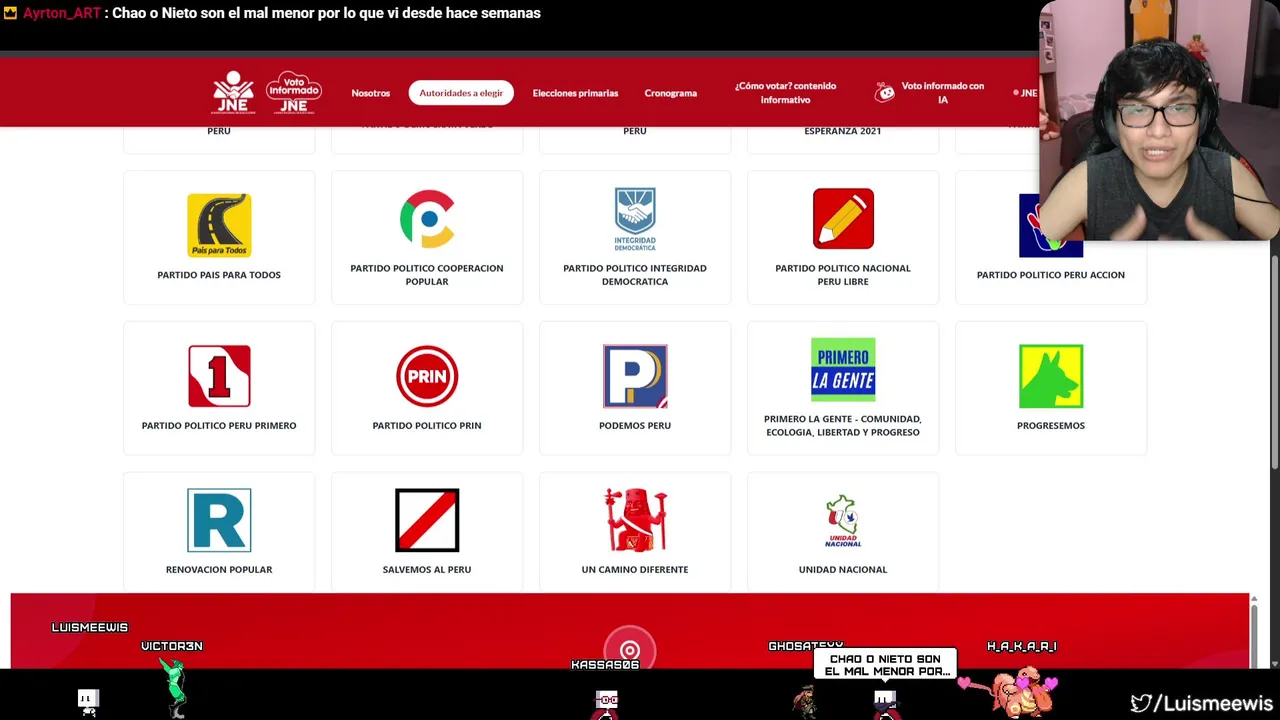1280x720 pixels.
Task: Select the PODEMOS PERU text
Action: pos(635,426)
